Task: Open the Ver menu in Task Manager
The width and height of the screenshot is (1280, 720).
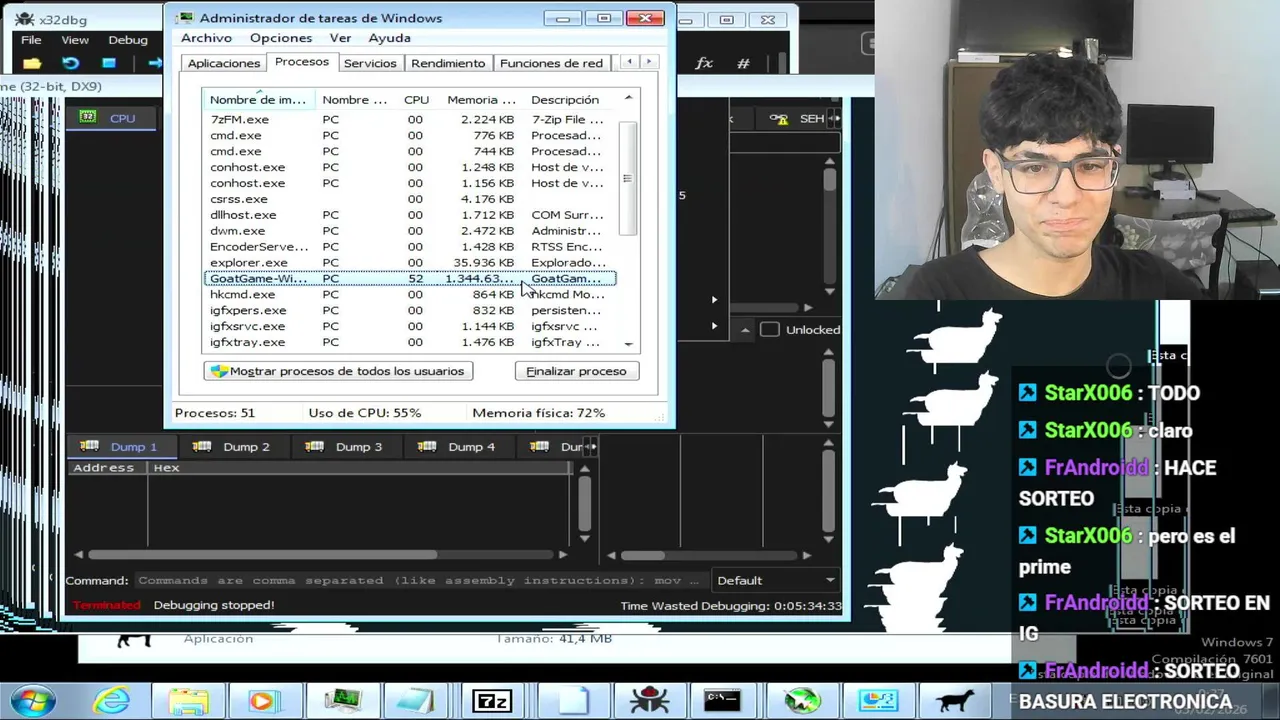Action: 340,38
